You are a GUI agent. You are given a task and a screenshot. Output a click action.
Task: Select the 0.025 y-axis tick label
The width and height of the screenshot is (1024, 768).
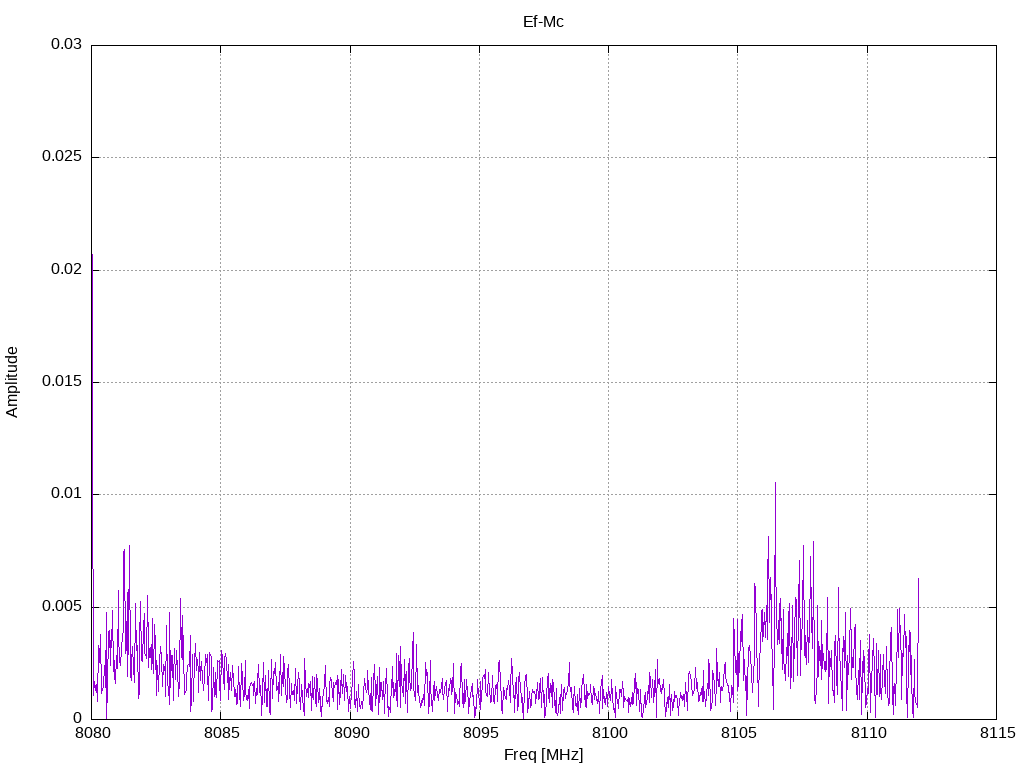point(62,156)
